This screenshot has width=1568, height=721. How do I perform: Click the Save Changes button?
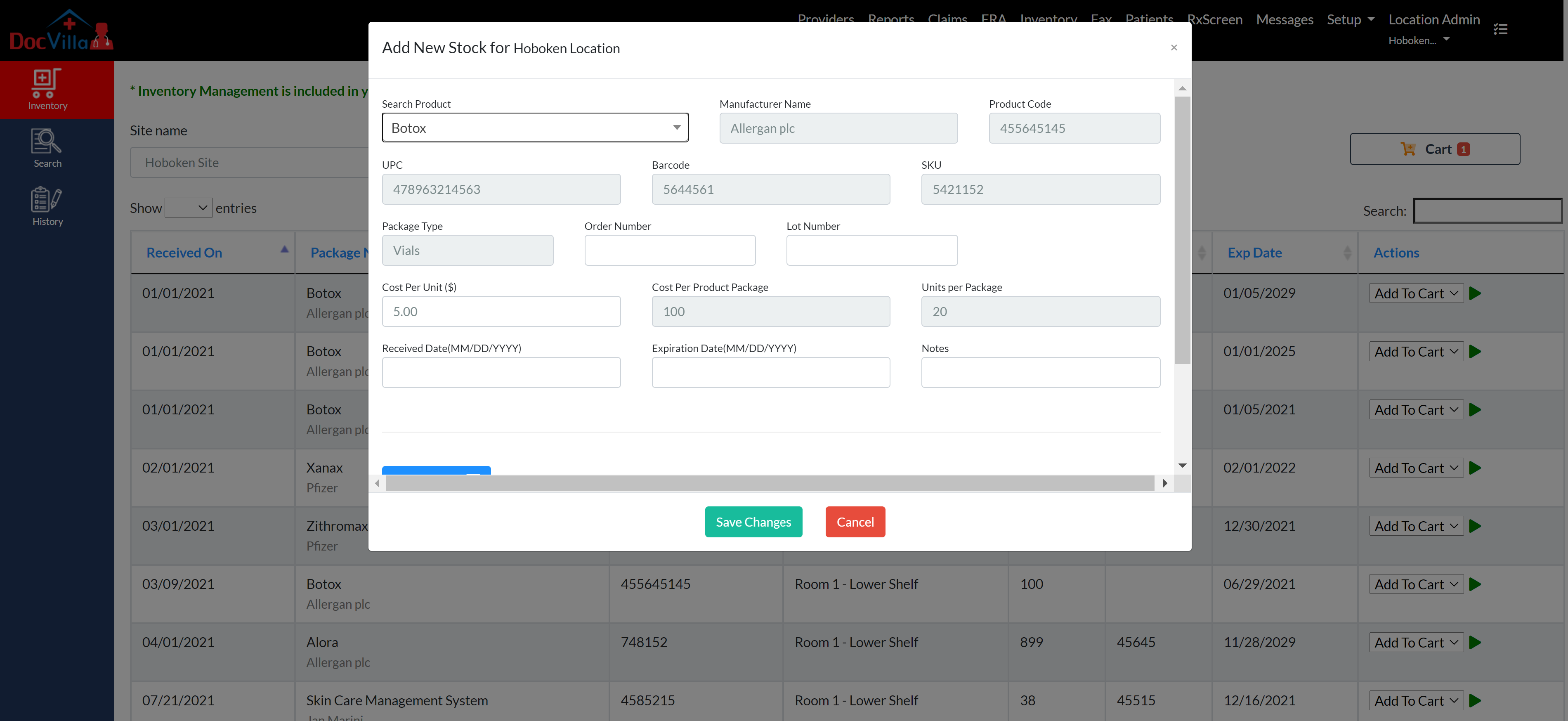[753, 522]
